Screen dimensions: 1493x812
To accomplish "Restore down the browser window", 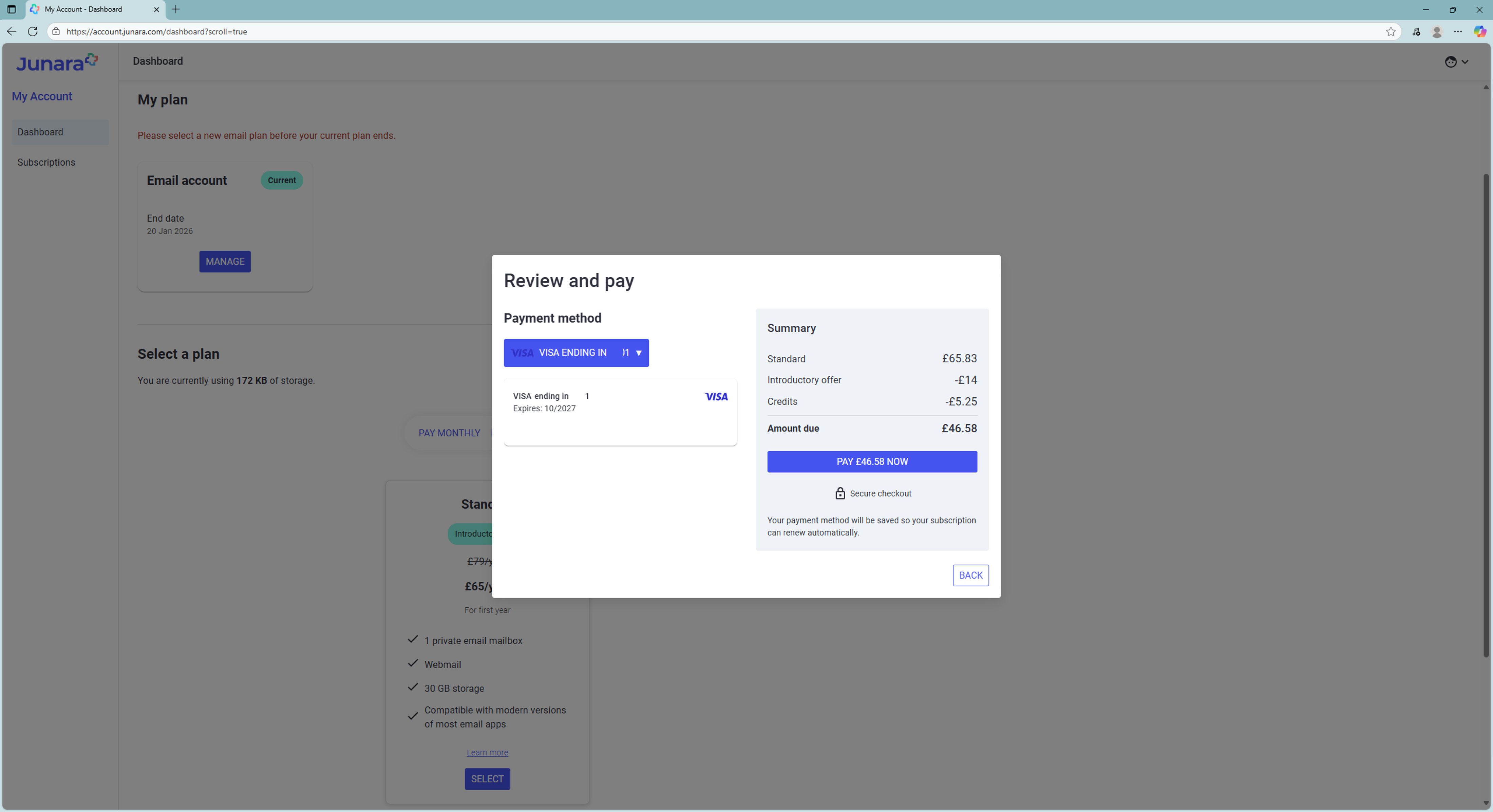I will [1452, 9].
